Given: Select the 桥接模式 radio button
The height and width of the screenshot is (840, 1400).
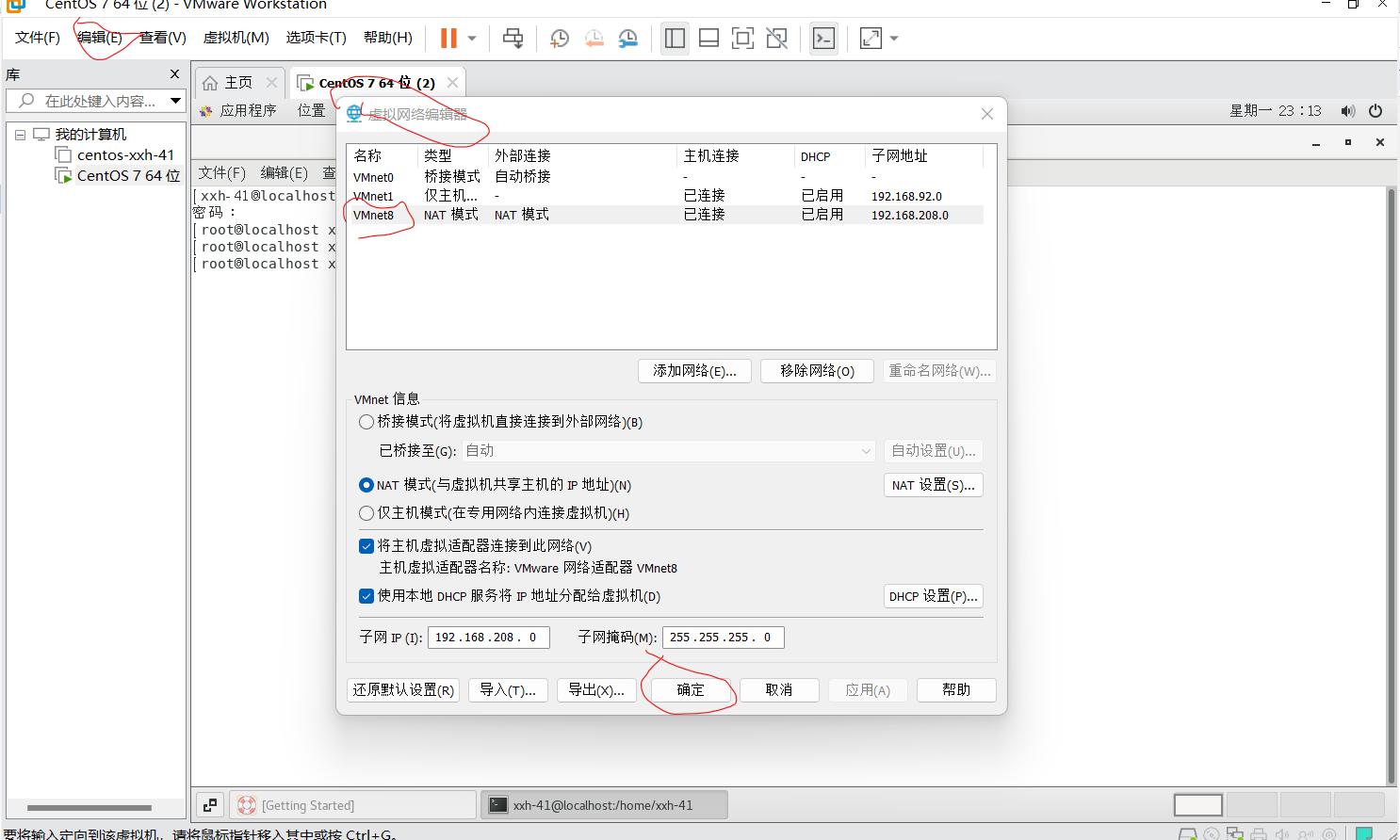Looking at the screenshot, I should point(366,422).
